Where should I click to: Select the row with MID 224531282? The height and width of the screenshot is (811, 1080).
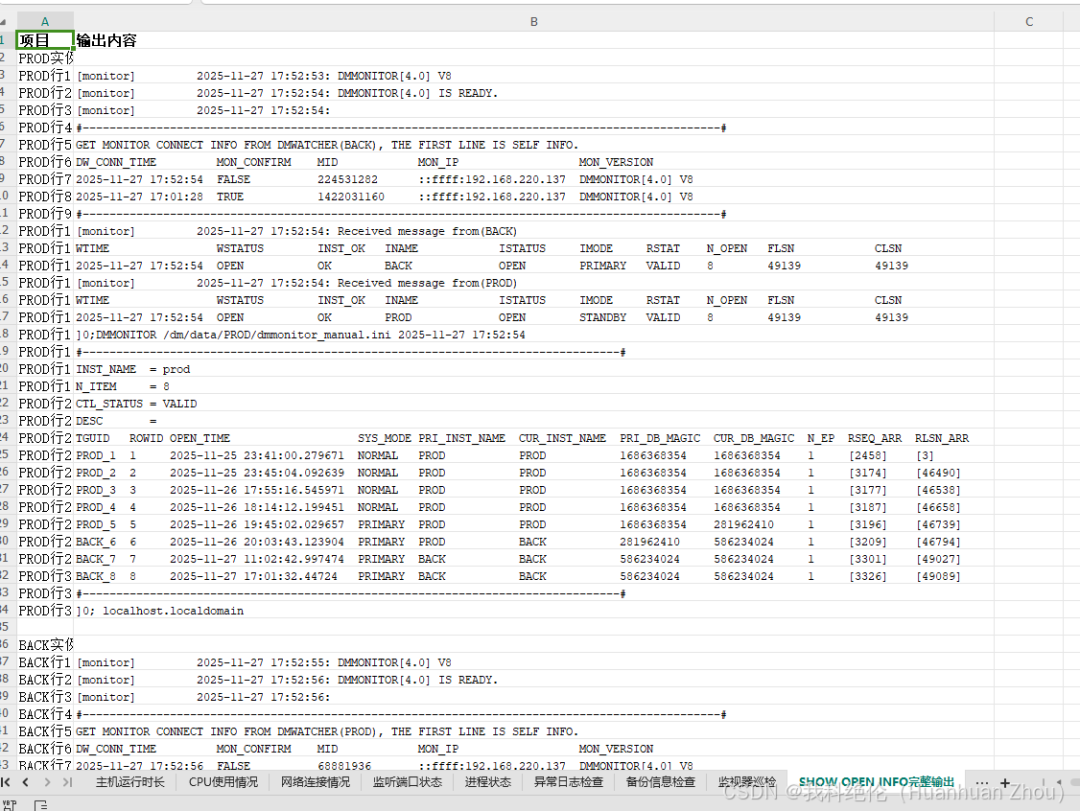[x=534, y=179]
